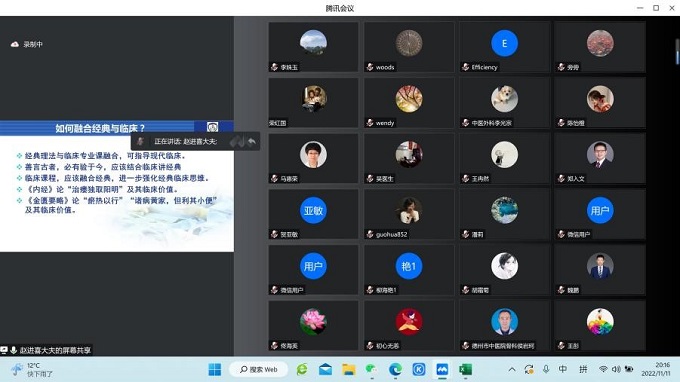Open WeChat from the taskbar

(371, 369)
